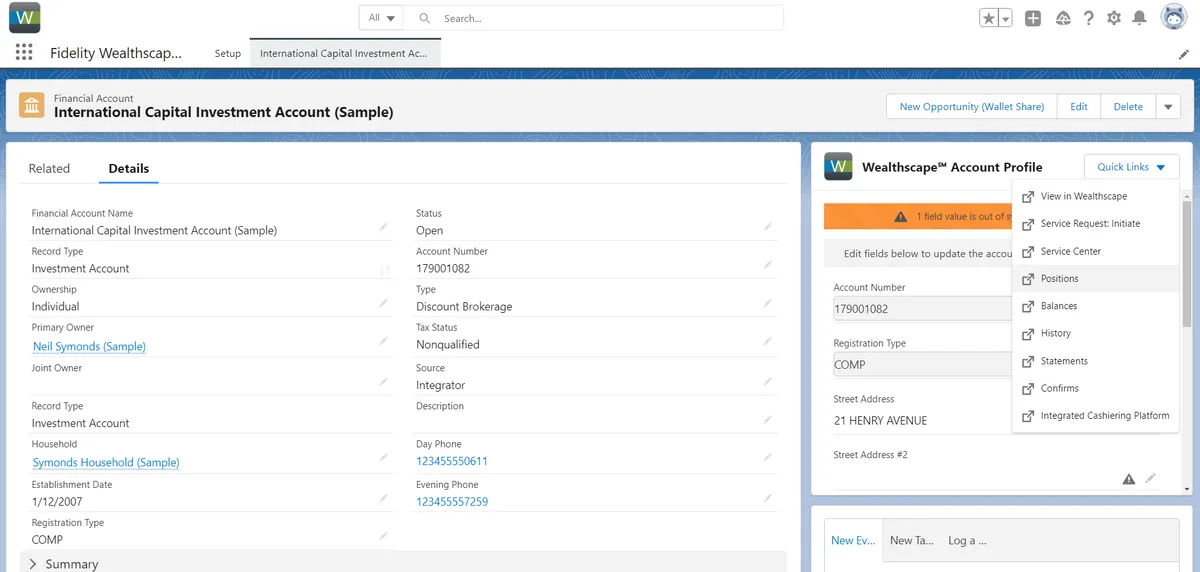Select the New Event activity tab
Screen dimensions: 1200x572
[853, 540]
